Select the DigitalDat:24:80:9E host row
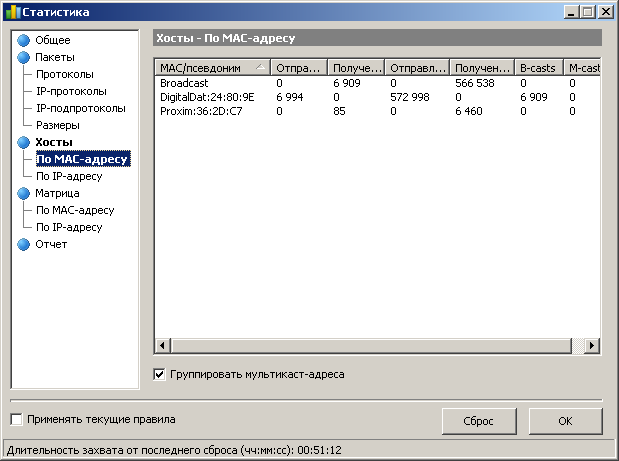619x461 pixels. (x=377, y=97)
